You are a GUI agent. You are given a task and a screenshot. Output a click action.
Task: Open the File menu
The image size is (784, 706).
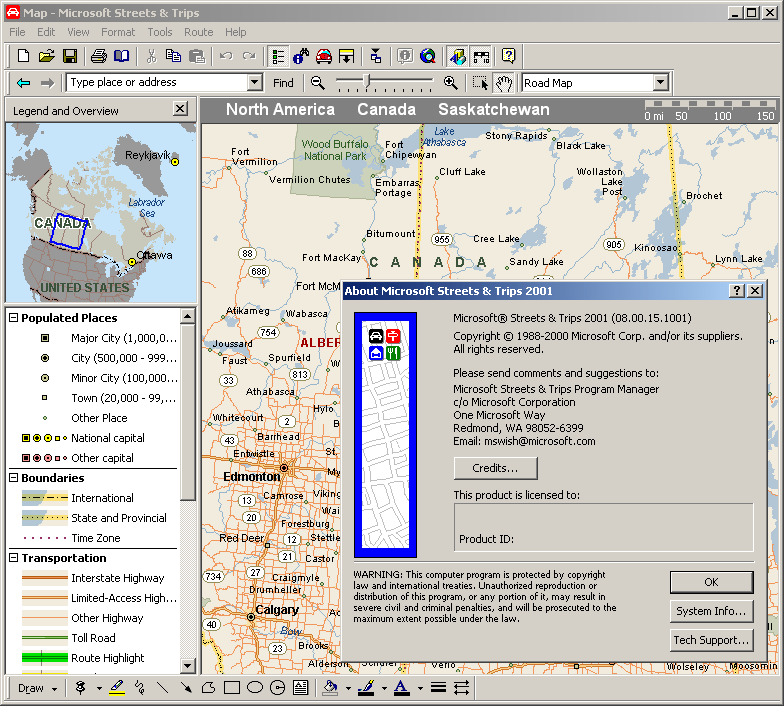point(17,32)
